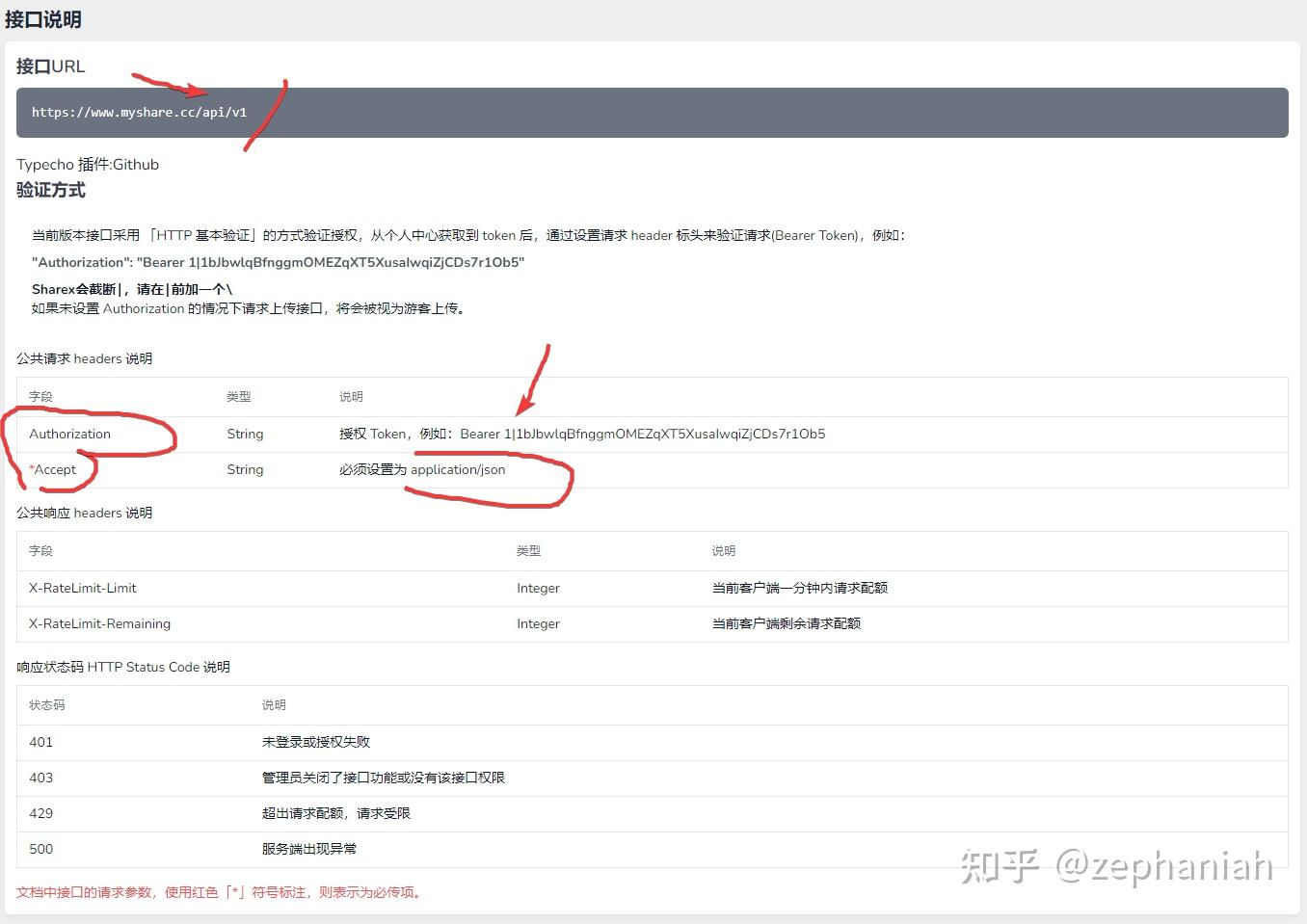The width and height of the screenshot is (1307, 924).
Task: Click the Typecho 插件:Github text
Action: point(87,164)
